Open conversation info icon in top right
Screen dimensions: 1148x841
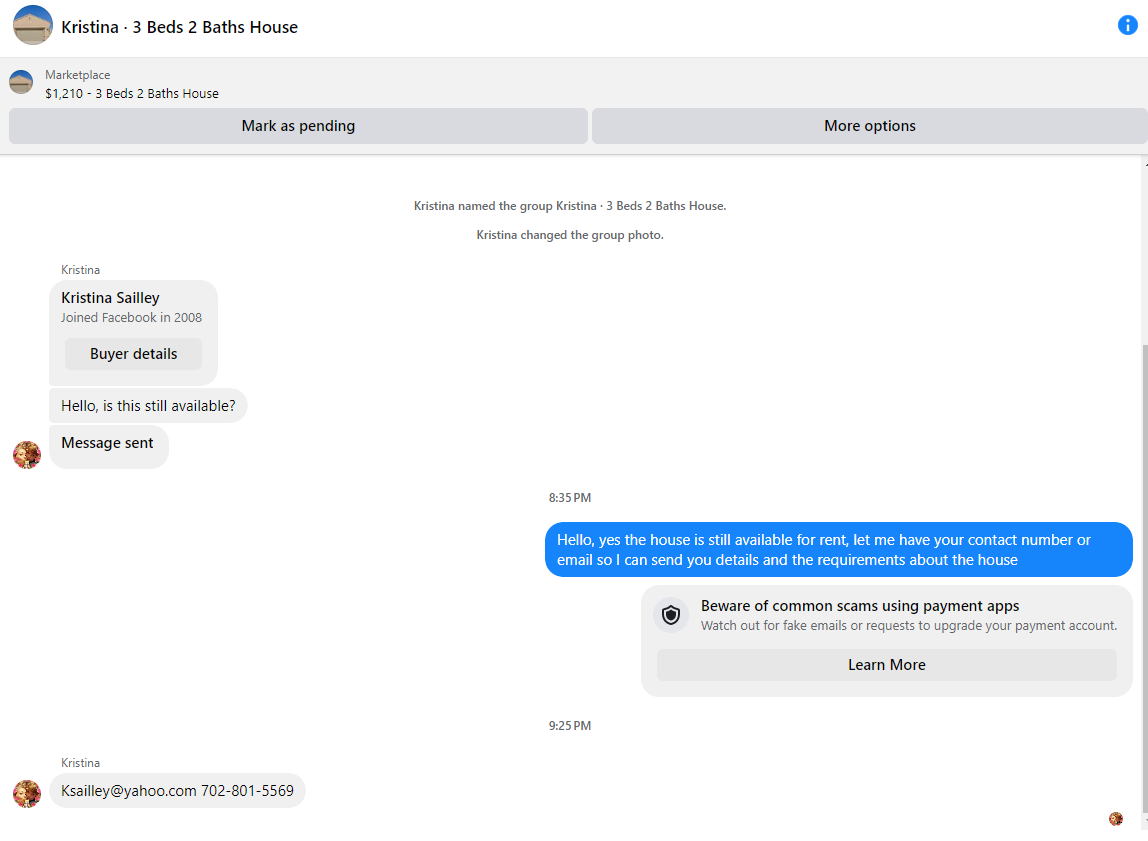point(1128,25)
